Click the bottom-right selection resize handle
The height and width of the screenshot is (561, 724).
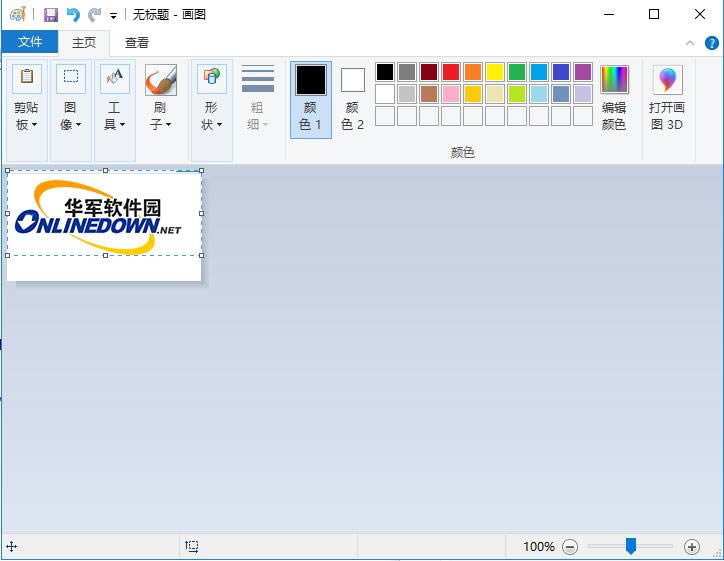pos(201,255)
